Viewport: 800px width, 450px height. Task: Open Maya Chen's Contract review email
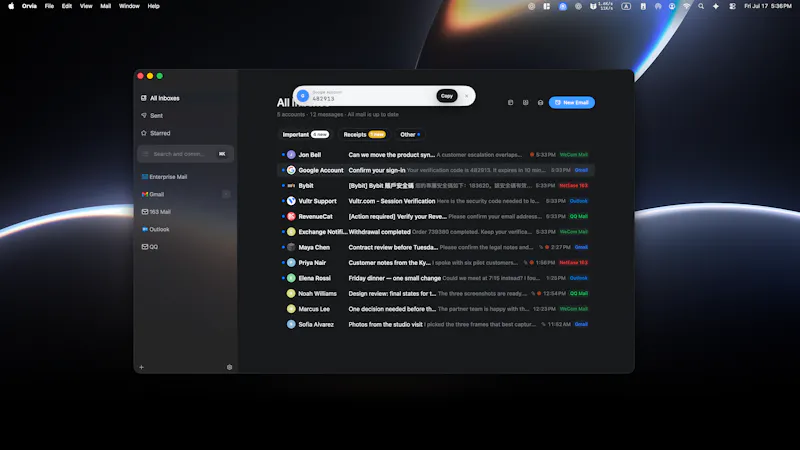tap(436, 247)
